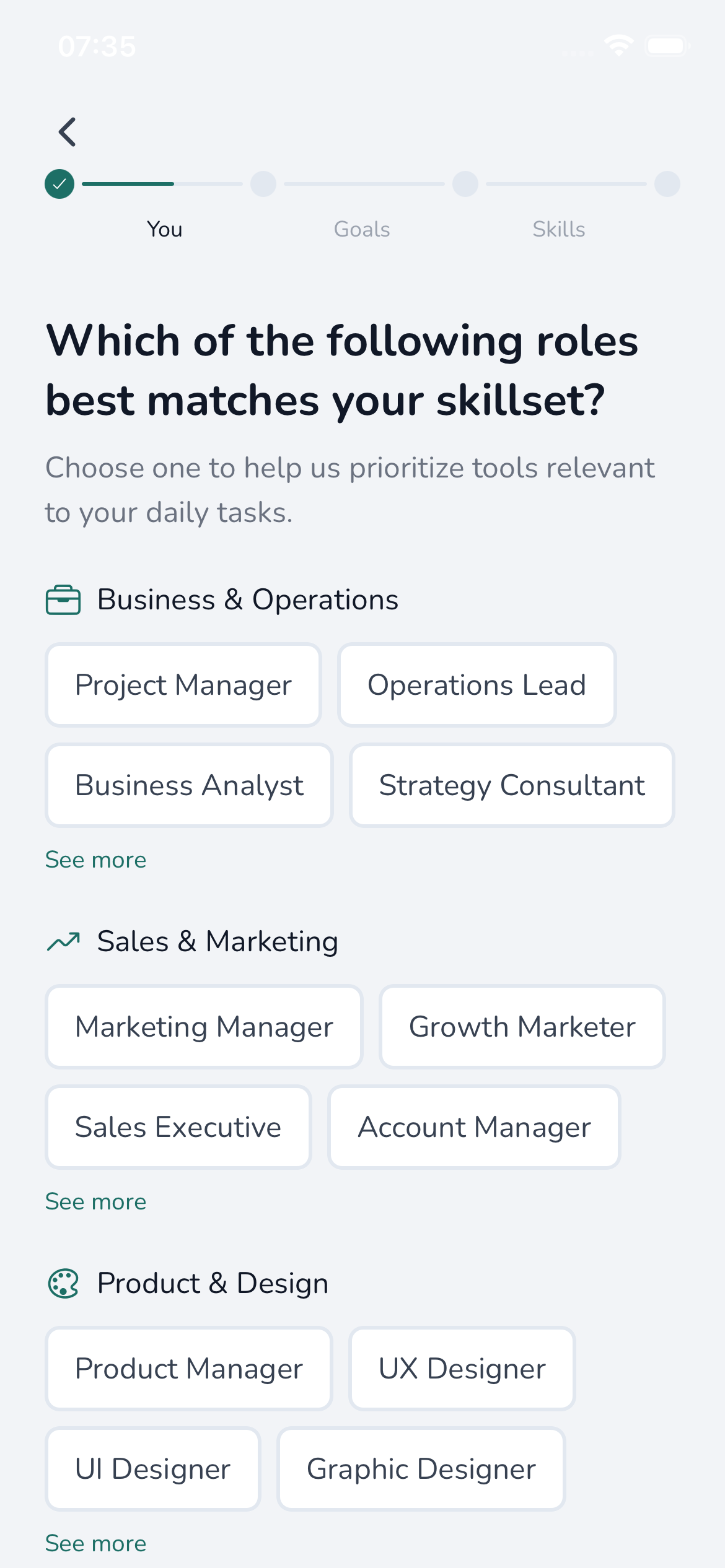Click the Goals step circle indicator
Viewport: 725px width, 1568px height.
click(263, 183)
